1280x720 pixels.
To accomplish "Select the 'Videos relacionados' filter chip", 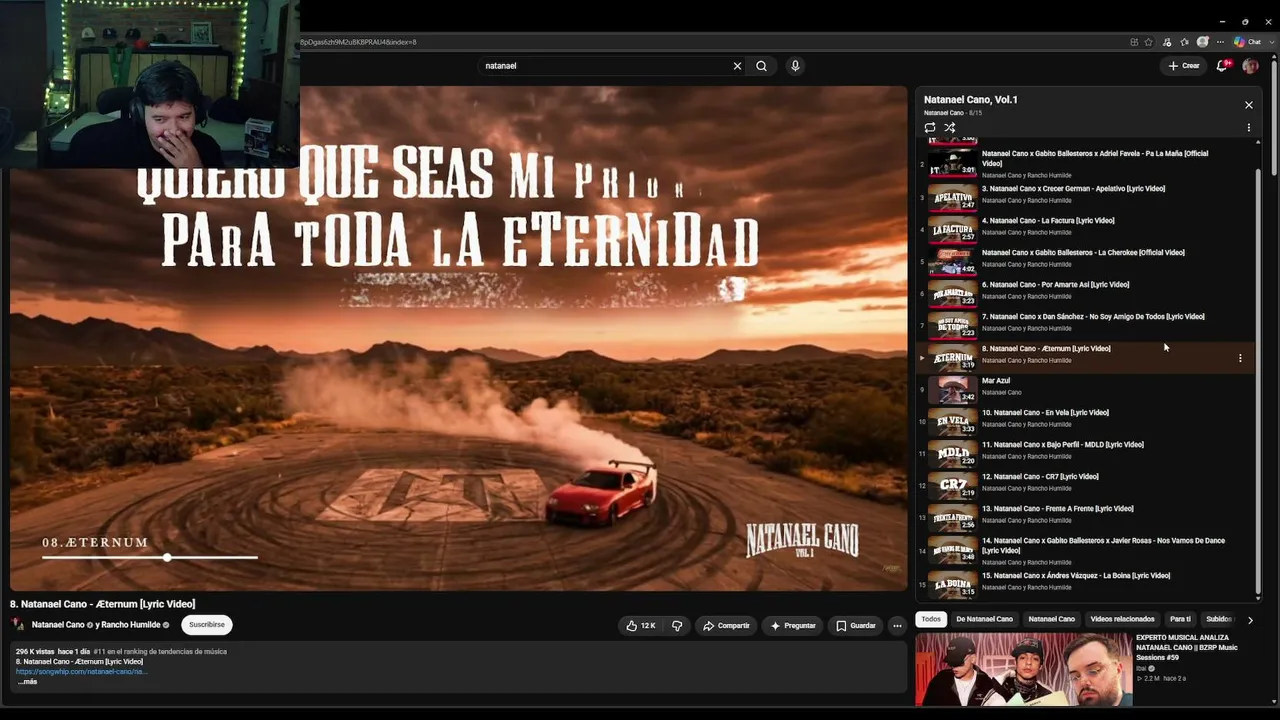I will (x=1122, y=619).
